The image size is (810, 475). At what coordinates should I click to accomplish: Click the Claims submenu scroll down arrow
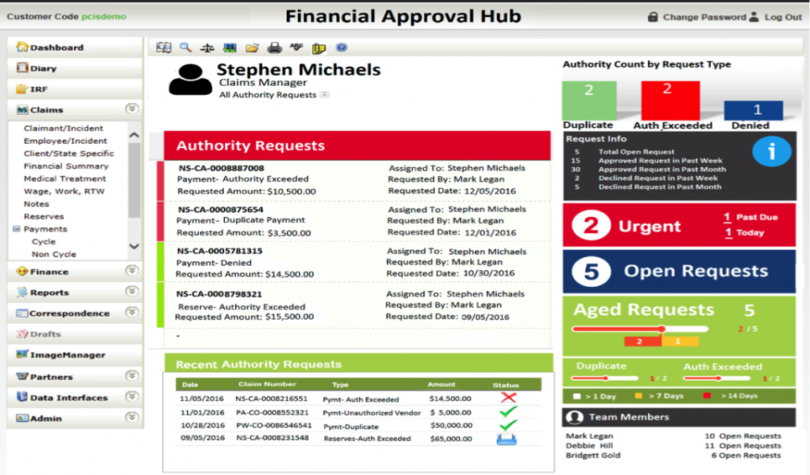(134, 246)
